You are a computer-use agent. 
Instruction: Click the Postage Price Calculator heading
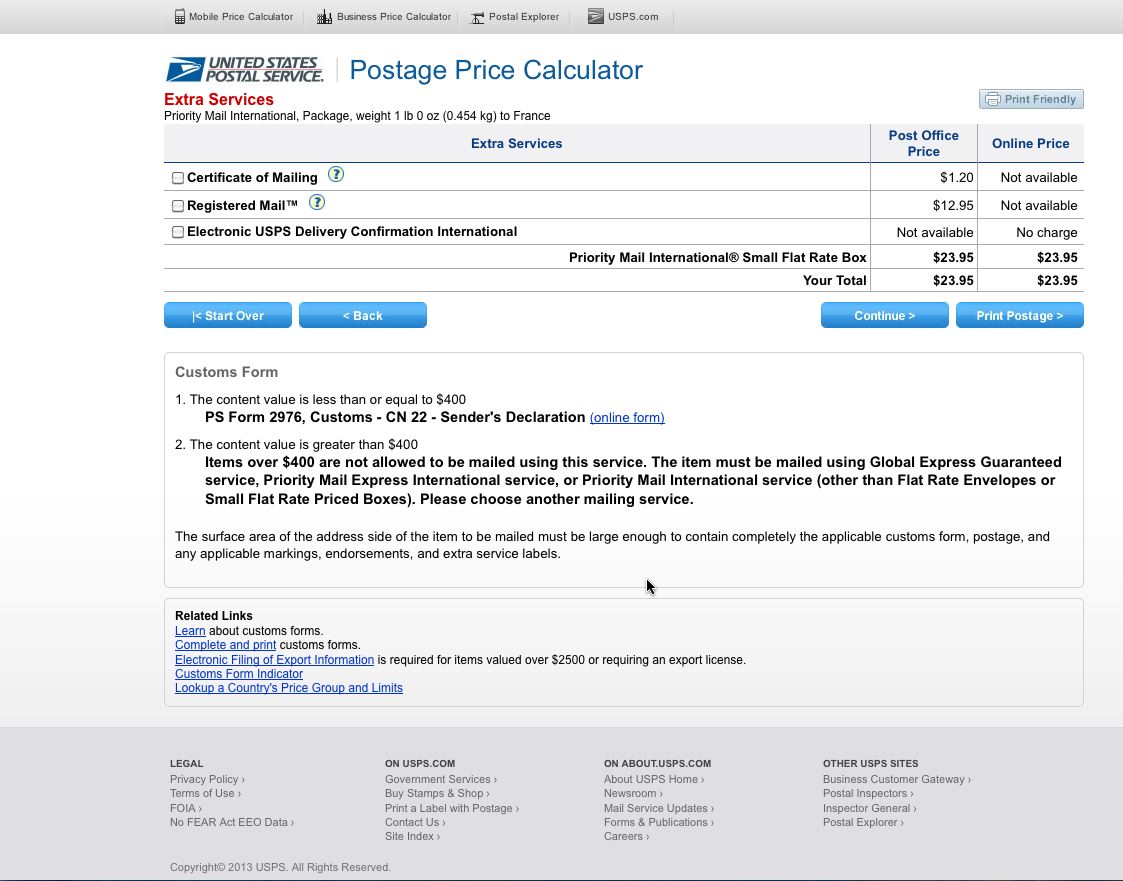click(496, 70)
